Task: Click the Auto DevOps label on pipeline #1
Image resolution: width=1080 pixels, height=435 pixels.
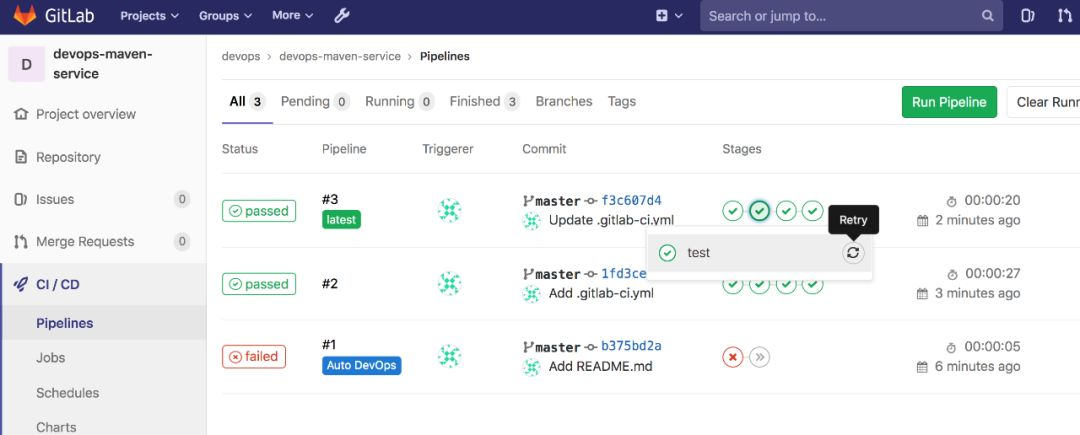Action: [x=362, y=365]
